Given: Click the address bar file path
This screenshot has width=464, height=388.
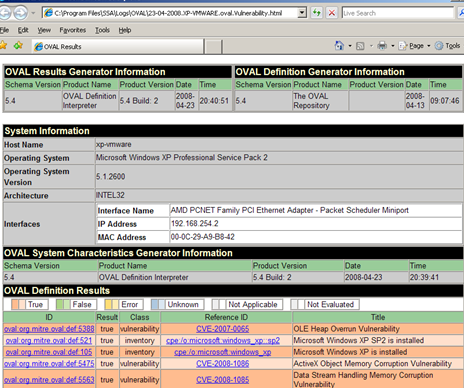Looking at the screenshot, I should click(x=168, y=13).
